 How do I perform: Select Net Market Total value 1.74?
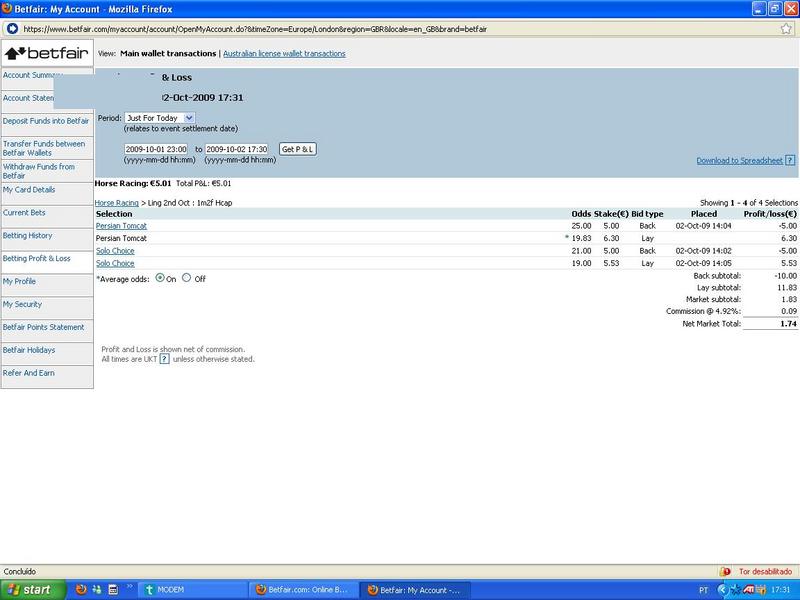tap(789, 323)
